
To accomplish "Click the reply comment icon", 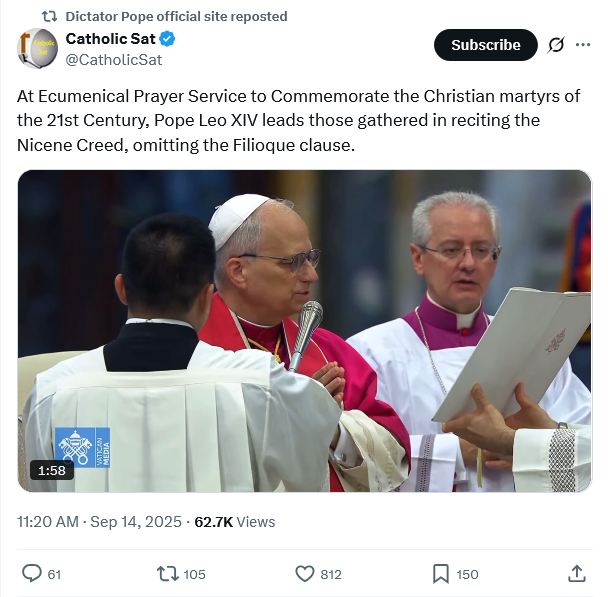I will 33,573.
